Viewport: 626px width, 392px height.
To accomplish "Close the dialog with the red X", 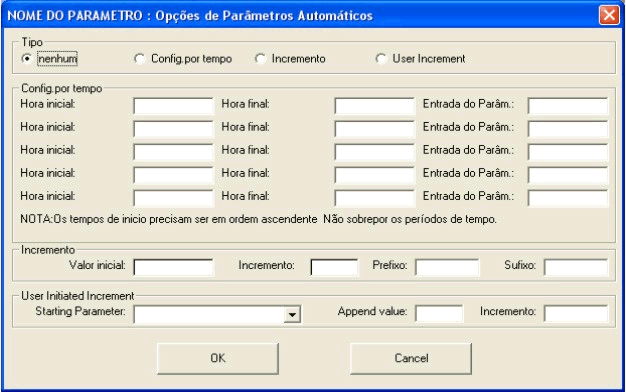I will point(609,15).
